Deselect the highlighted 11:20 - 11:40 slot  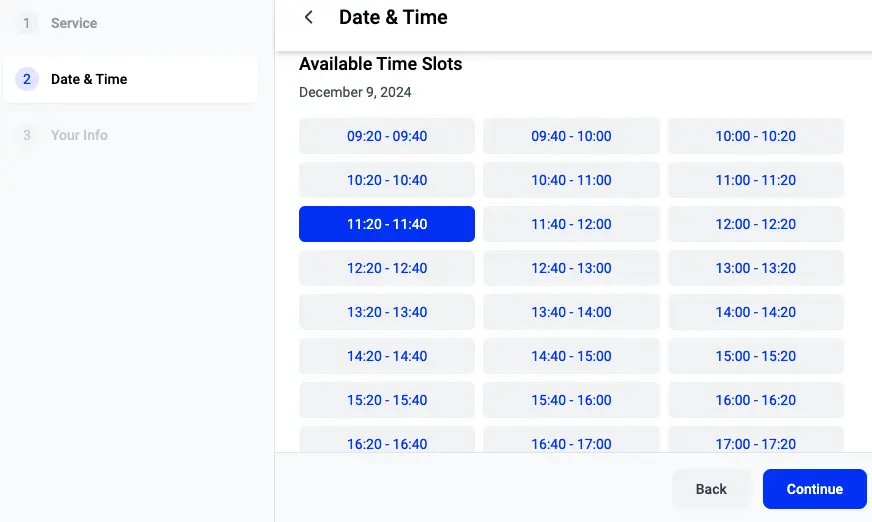[387, 224]
